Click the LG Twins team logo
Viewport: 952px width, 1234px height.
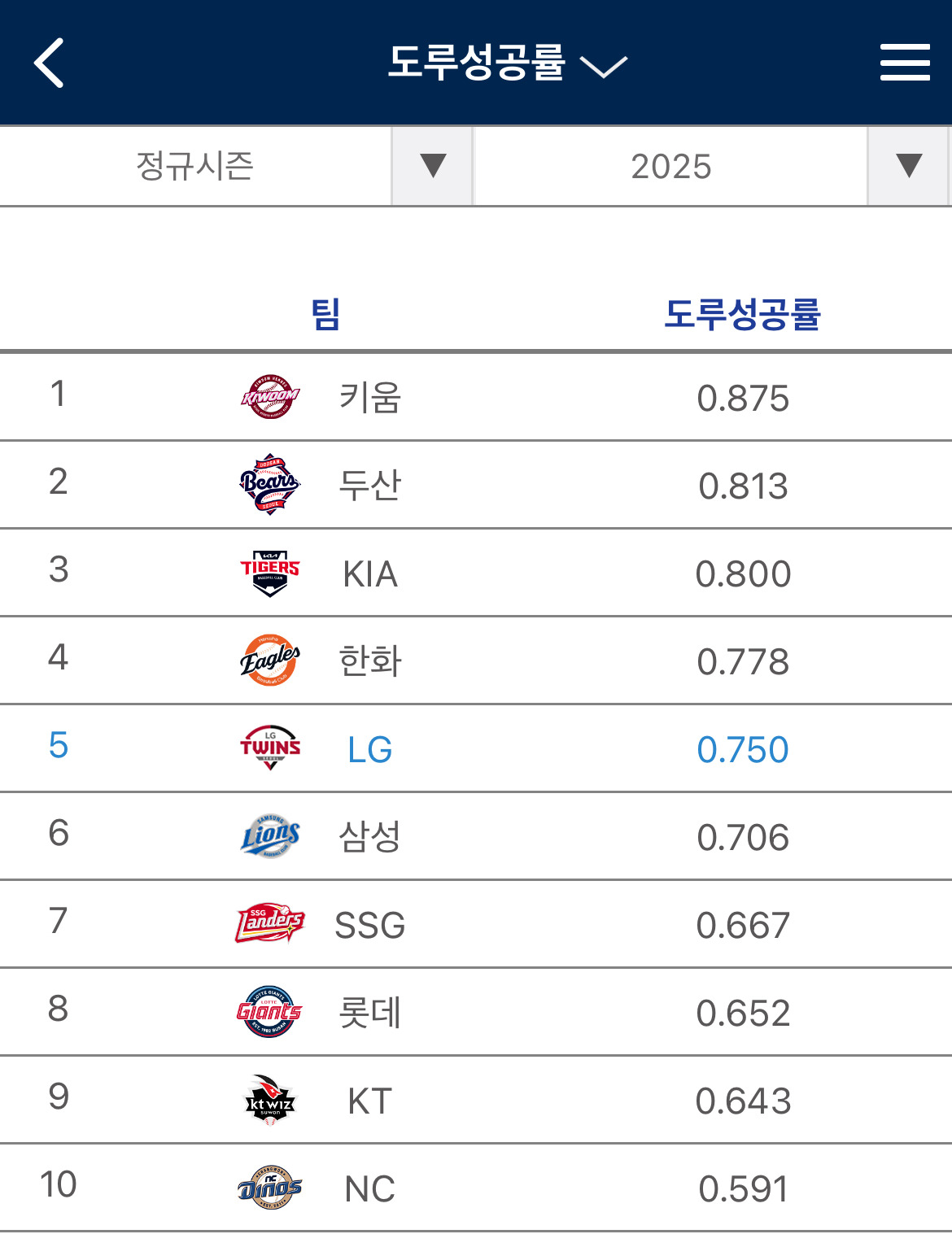click(270, 748)
